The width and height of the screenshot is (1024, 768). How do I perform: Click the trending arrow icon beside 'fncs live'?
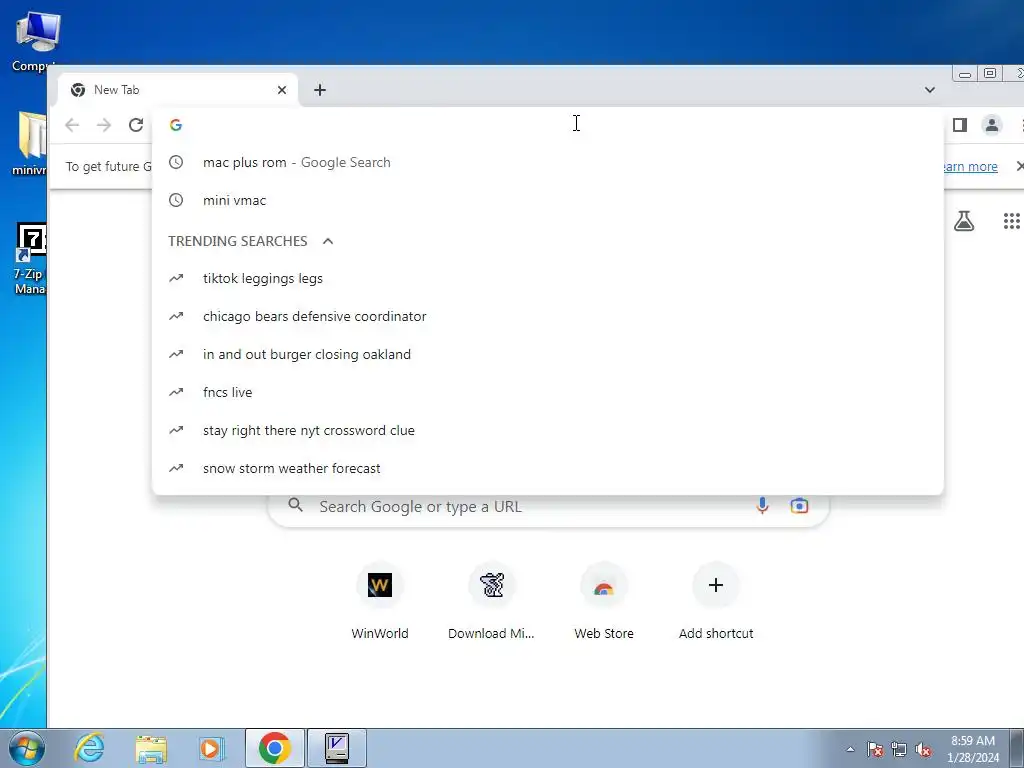[176, 392]
